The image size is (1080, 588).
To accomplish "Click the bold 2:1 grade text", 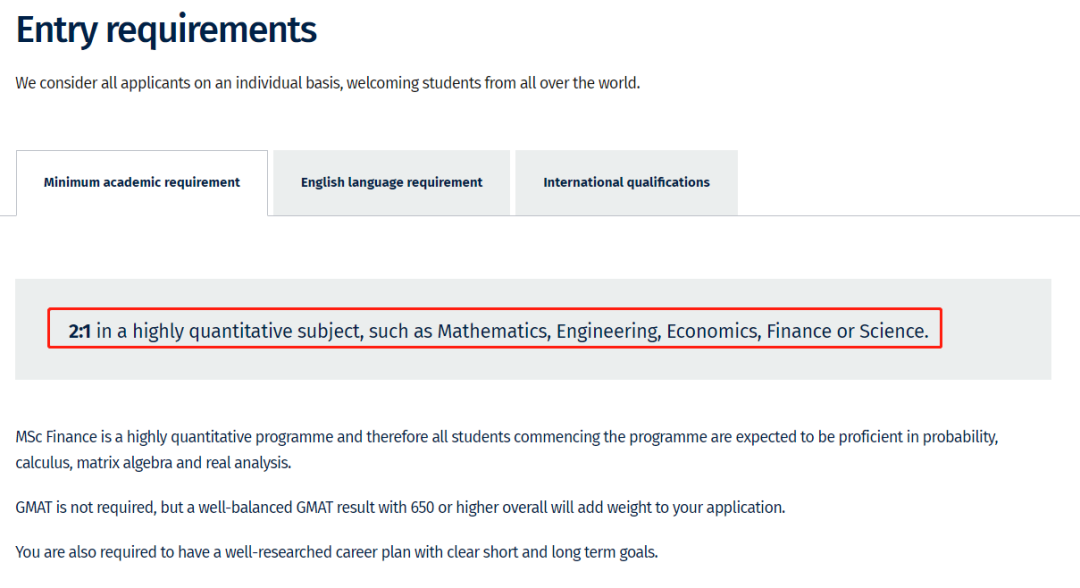I will (x=79, y=331).
